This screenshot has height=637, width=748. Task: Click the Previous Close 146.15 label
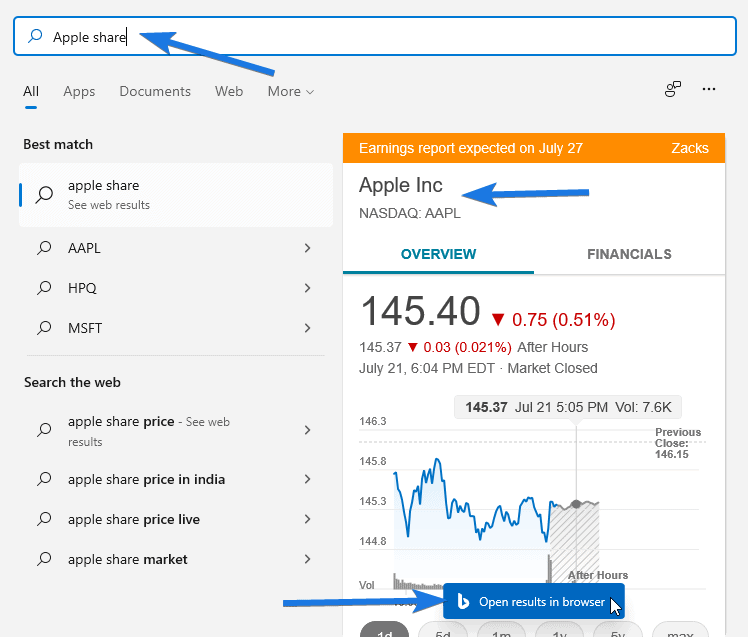click(677, 443)
